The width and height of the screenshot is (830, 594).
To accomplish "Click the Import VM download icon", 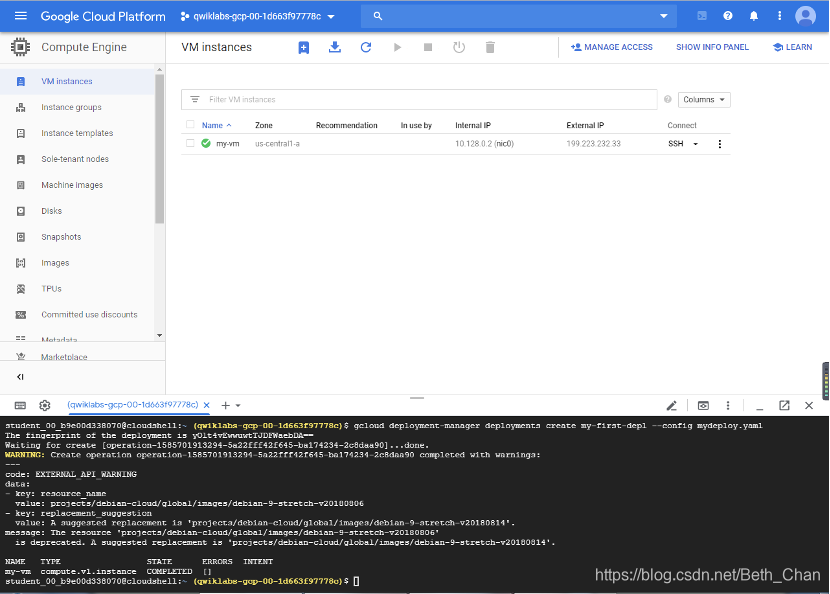I will 335,48.
